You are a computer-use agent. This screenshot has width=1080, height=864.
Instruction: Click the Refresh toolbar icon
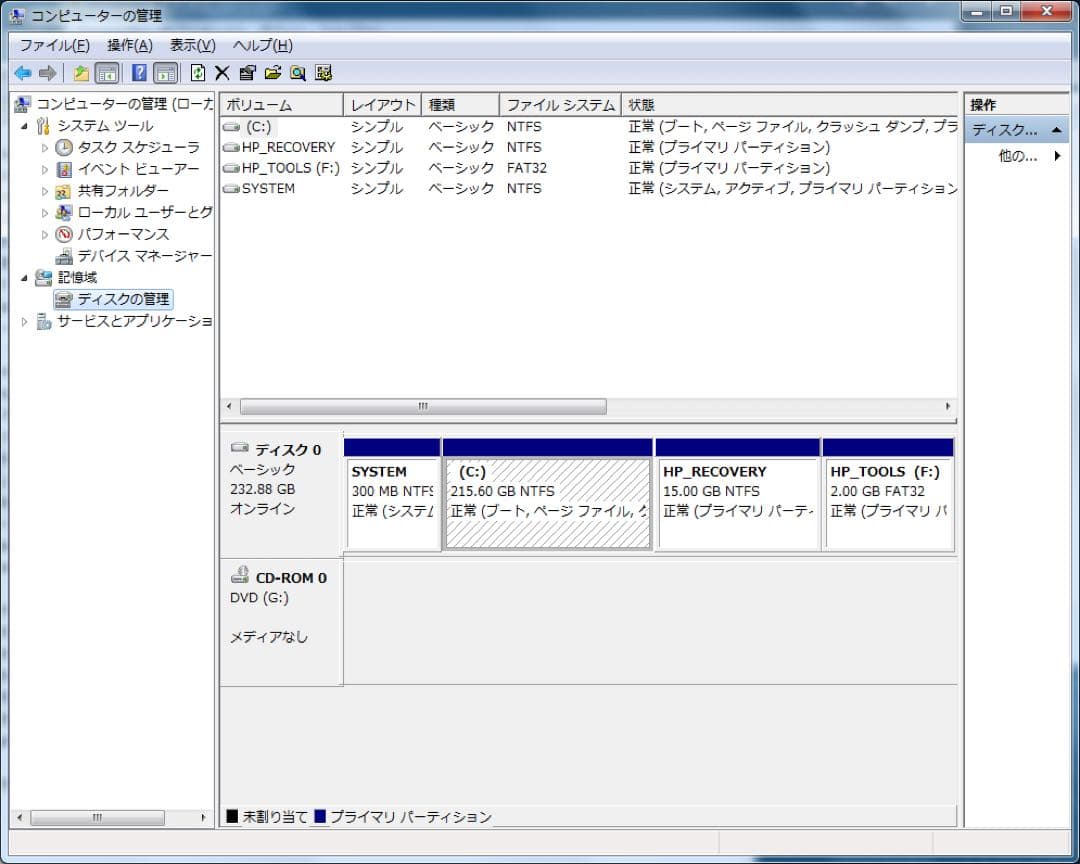point(198,73)
